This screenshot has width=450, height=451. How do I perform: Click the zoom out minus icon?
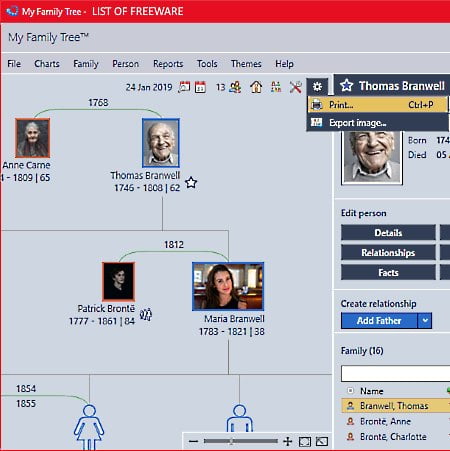coord(193,441)
